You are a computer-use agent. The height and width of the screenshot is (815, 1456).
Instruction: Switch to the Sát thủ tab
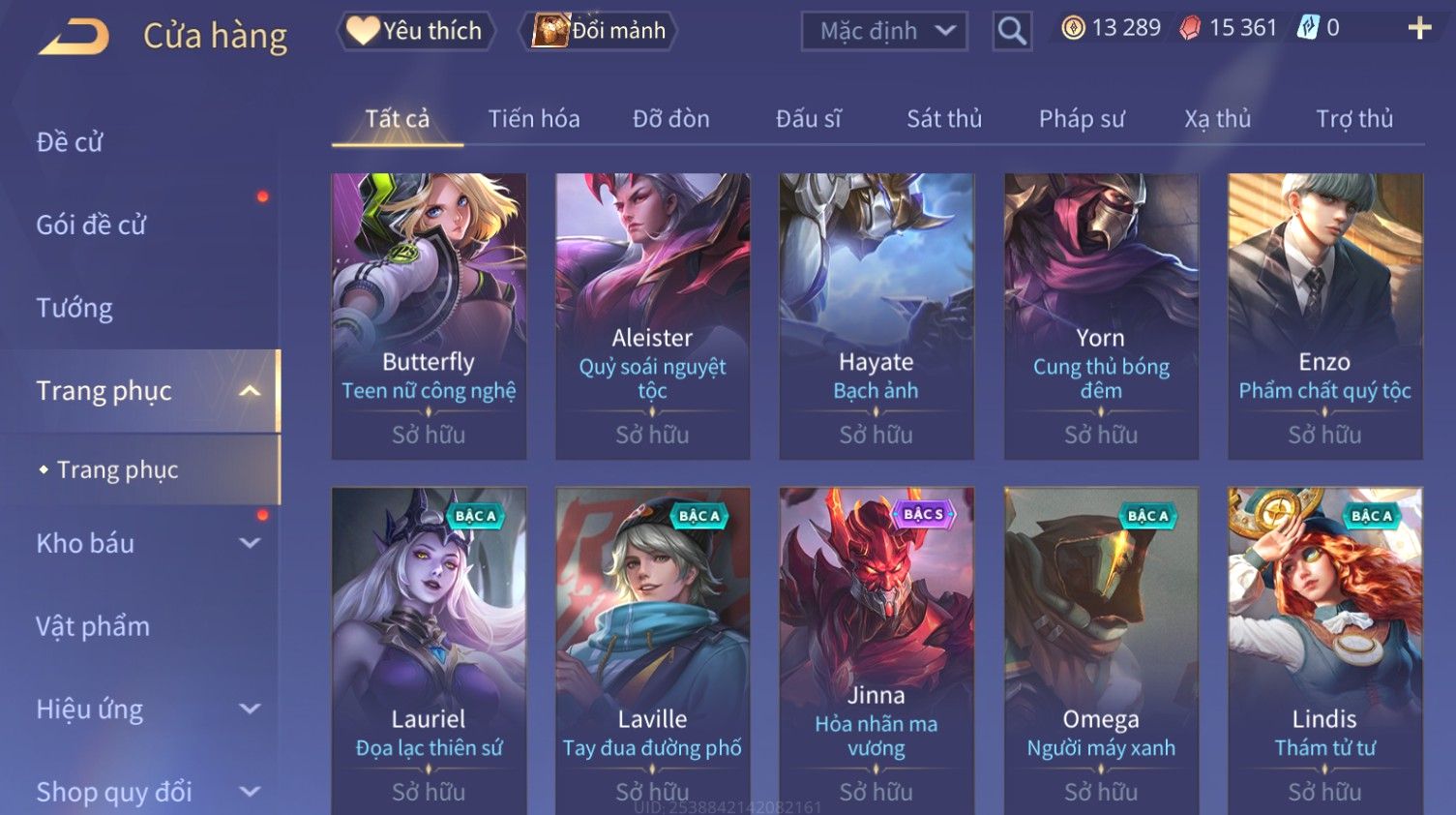coord(944,119)
